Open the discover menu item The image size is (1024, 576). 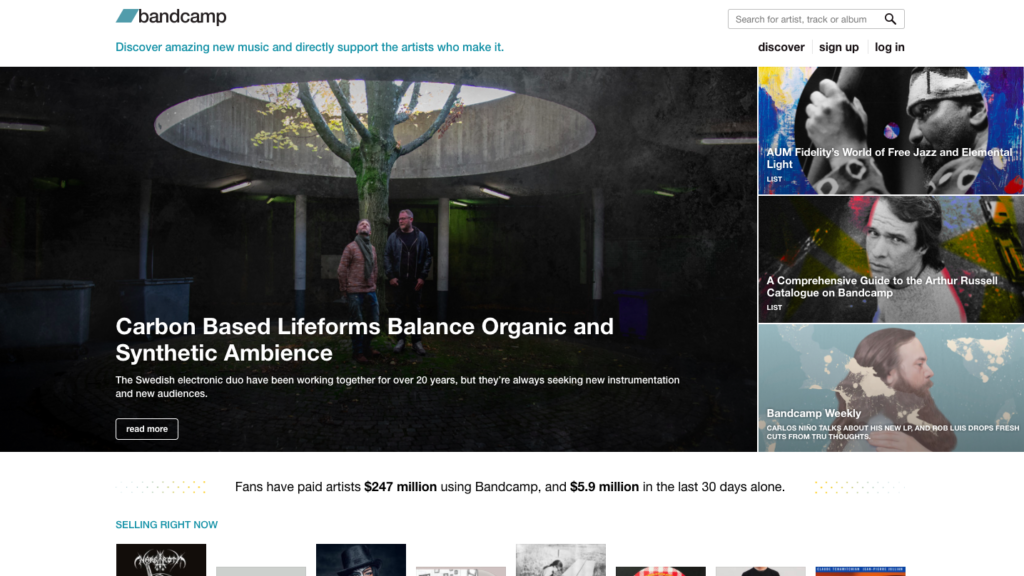[781, 47]
